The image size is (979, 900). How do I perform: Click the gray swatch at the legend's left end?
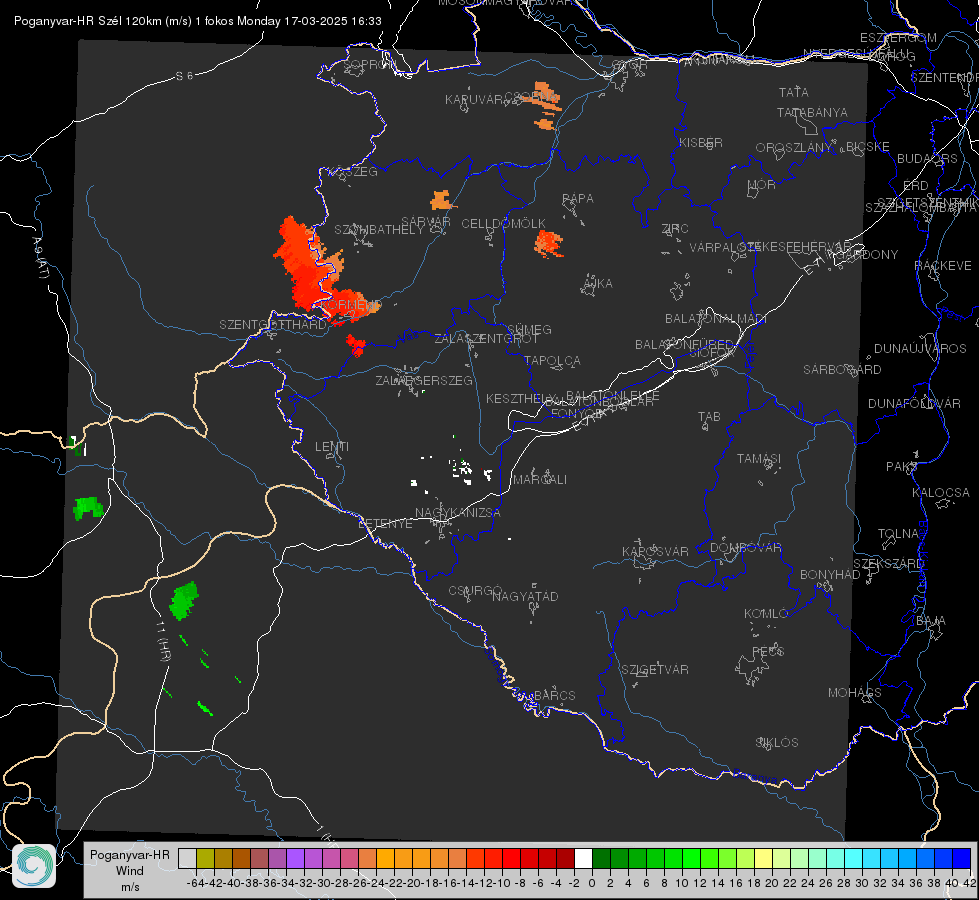click(187, 858)
